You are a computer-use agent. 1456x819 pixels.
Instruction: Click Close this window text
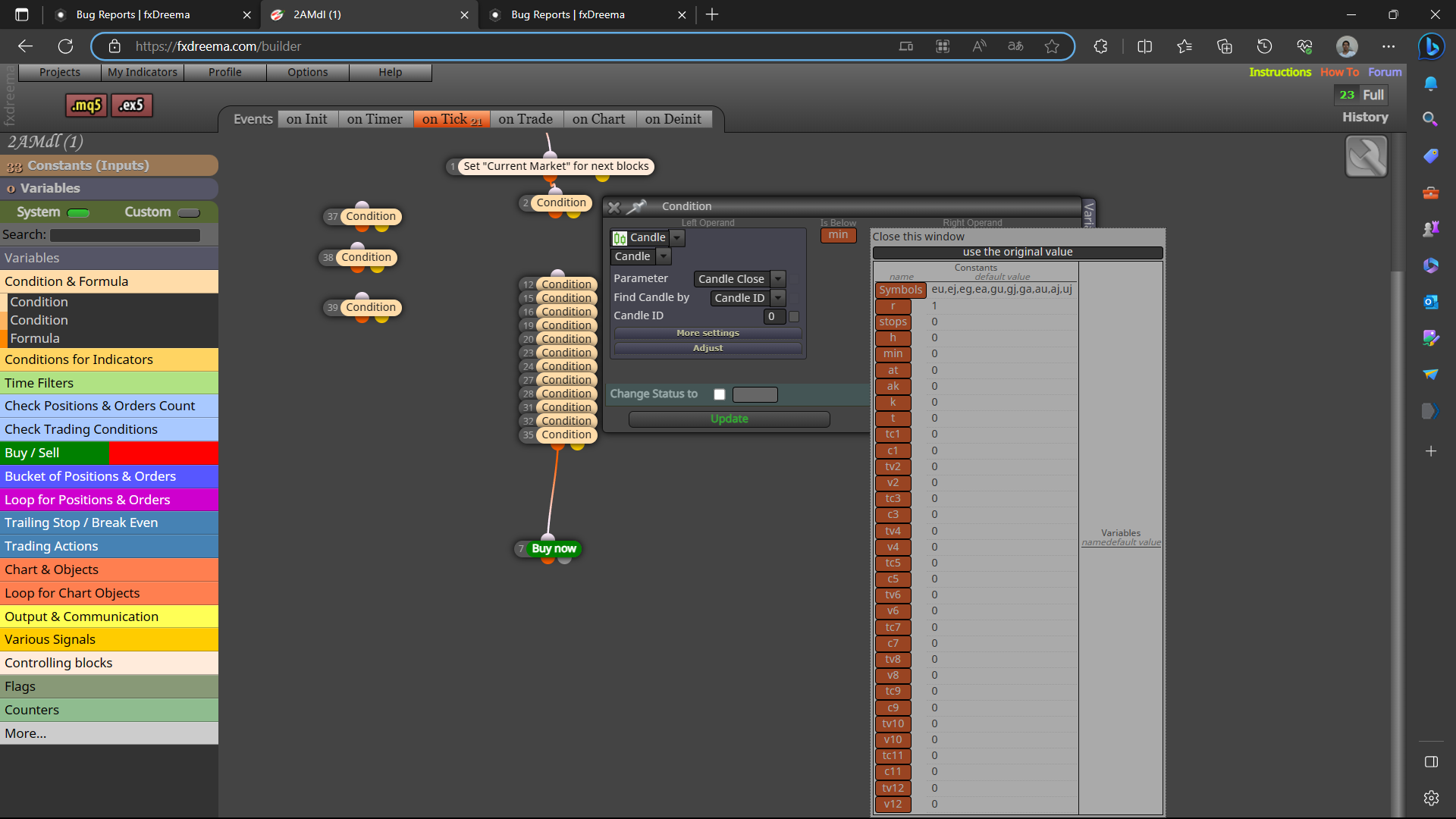click(x=918, y=237)
